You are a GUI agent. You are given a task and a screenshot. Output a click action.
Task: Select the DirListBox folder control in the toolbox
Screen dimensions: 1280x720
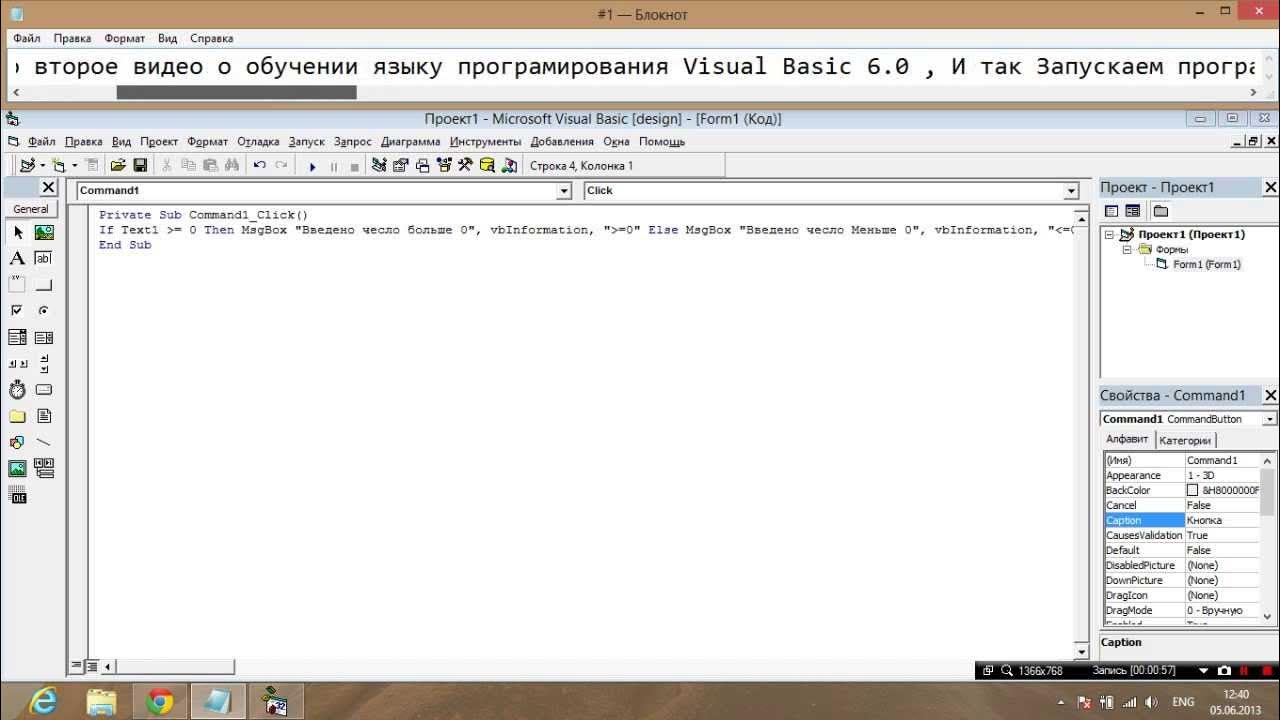[18, 416]
